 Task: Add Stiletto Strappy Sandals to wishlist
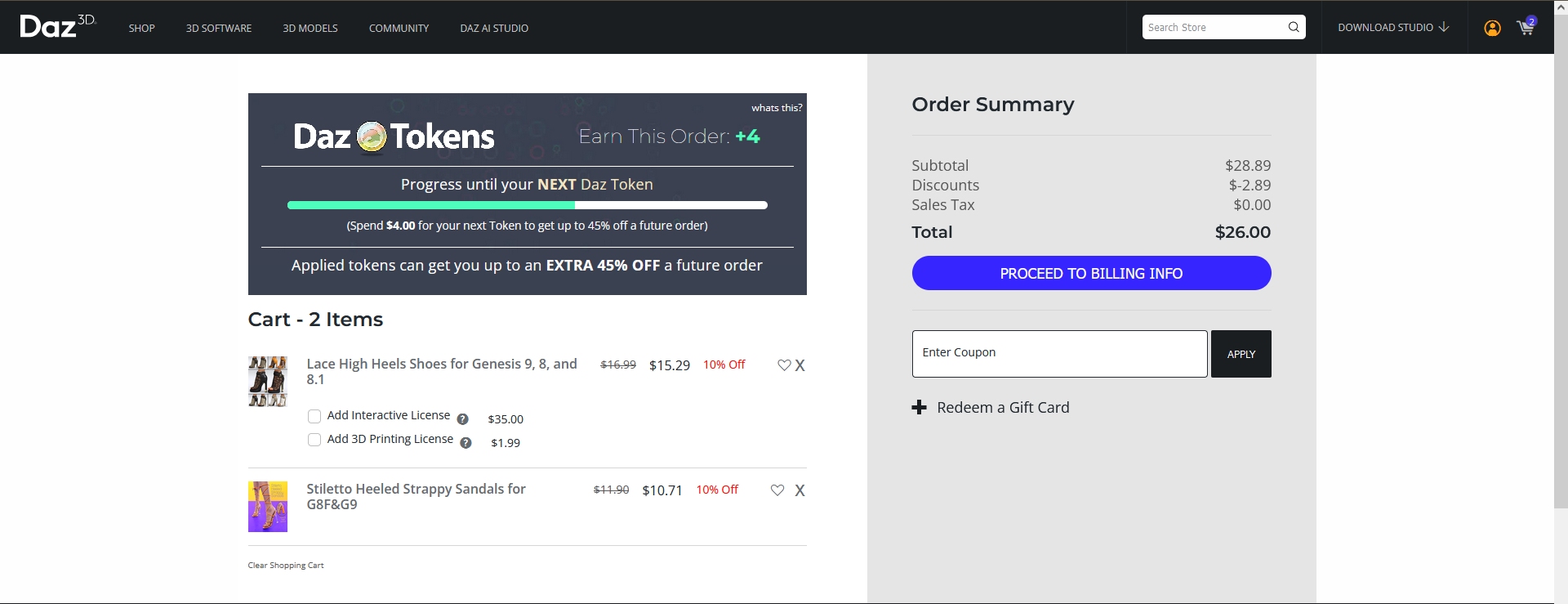pyautogui.click(x=777, y=490)
